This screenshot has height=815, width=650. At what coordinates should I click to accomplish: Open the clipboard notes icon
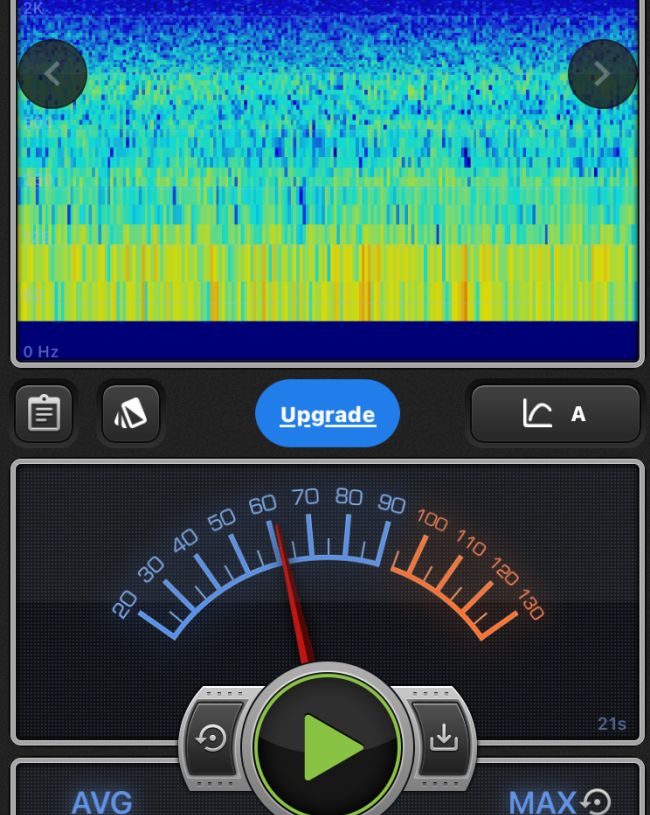44,414
